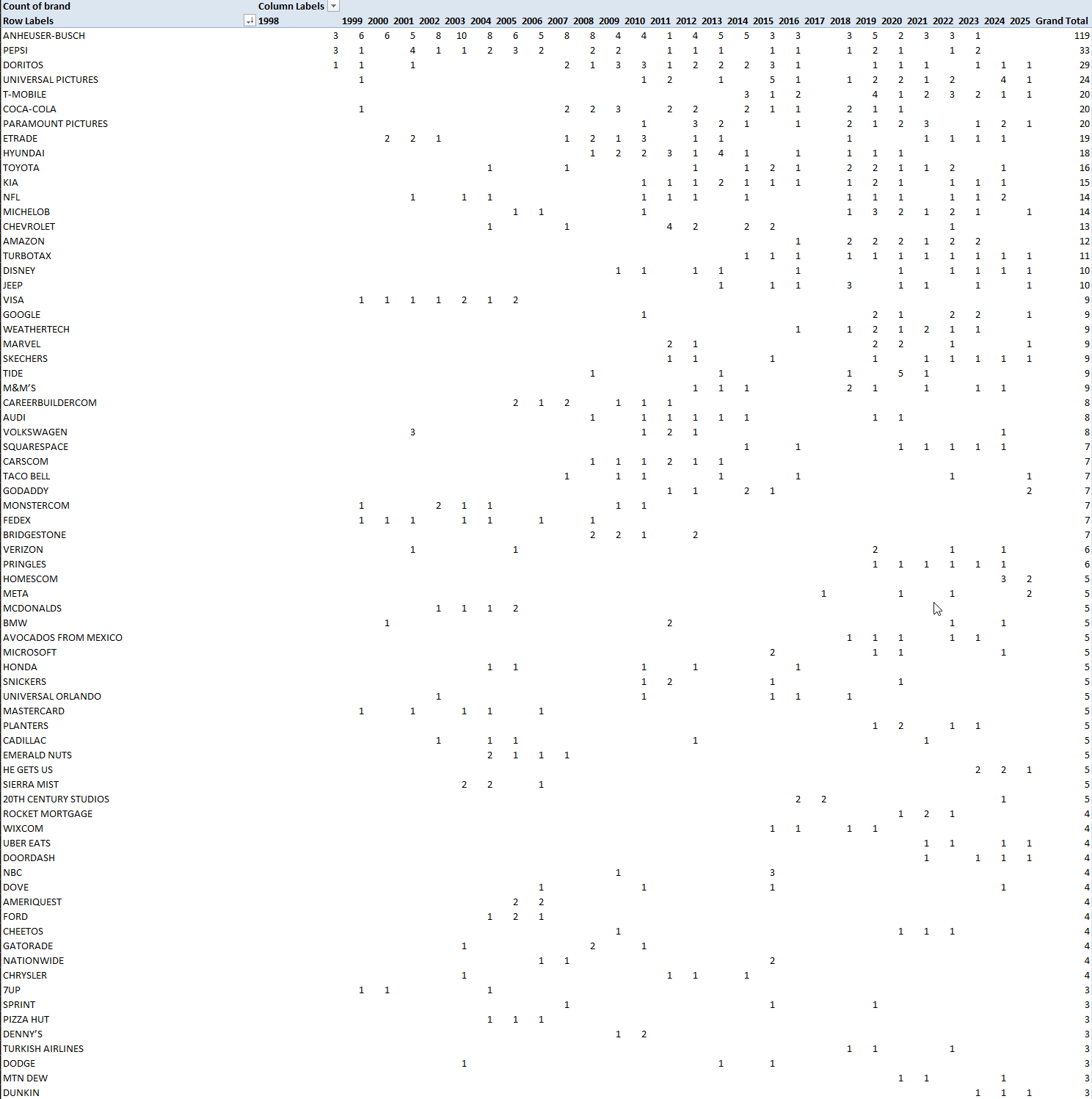Select the SQUARESPACE row label
This screenshot has height=1099, width=1092.
[35, 446]
